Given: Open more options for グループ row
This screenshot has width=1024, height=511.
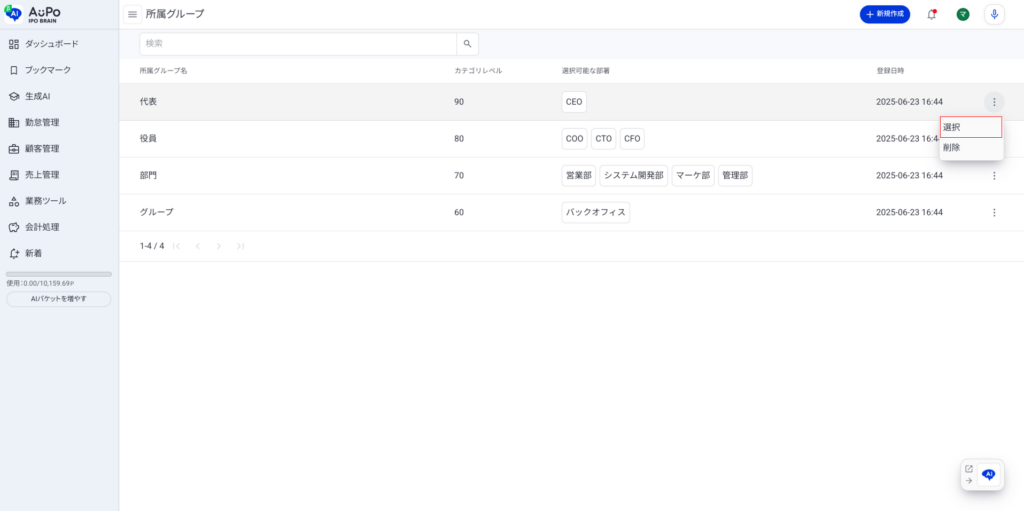Looking at the screenshot, I should pos(993,212).
